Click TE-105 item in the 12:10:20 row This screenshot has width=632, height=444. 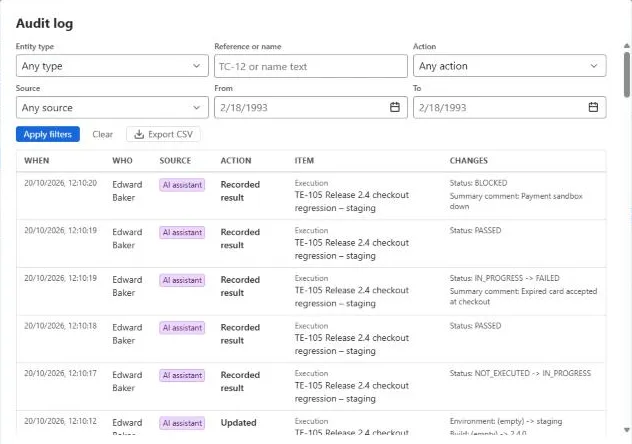[352, 201]
